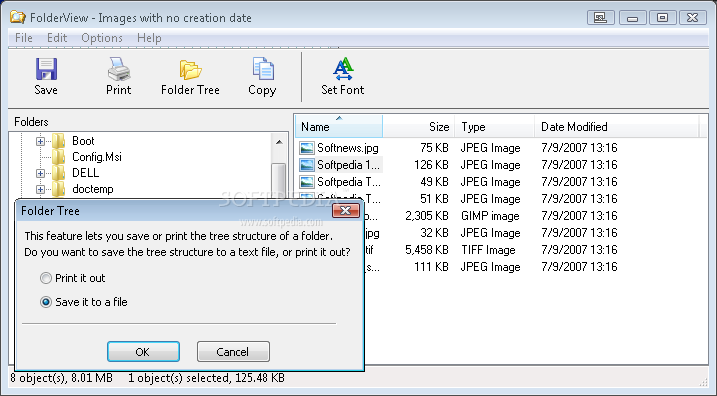
Task: Click the Softpedia T... 49 KB file icon
Action: (307, 182)
